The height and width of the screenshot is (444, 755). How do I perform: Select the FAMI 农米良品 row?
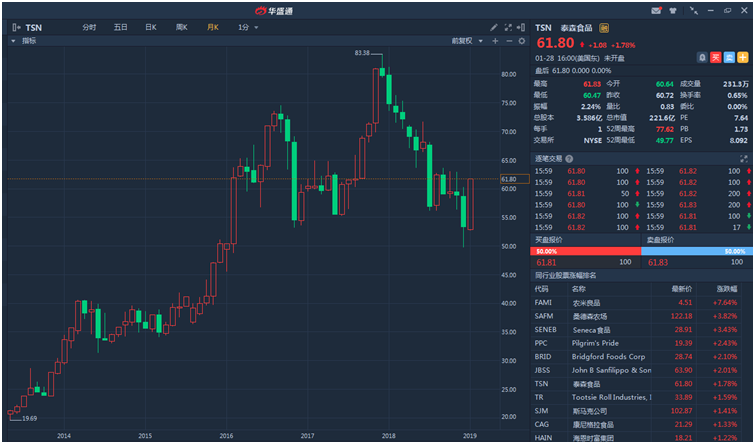point(641,303)
